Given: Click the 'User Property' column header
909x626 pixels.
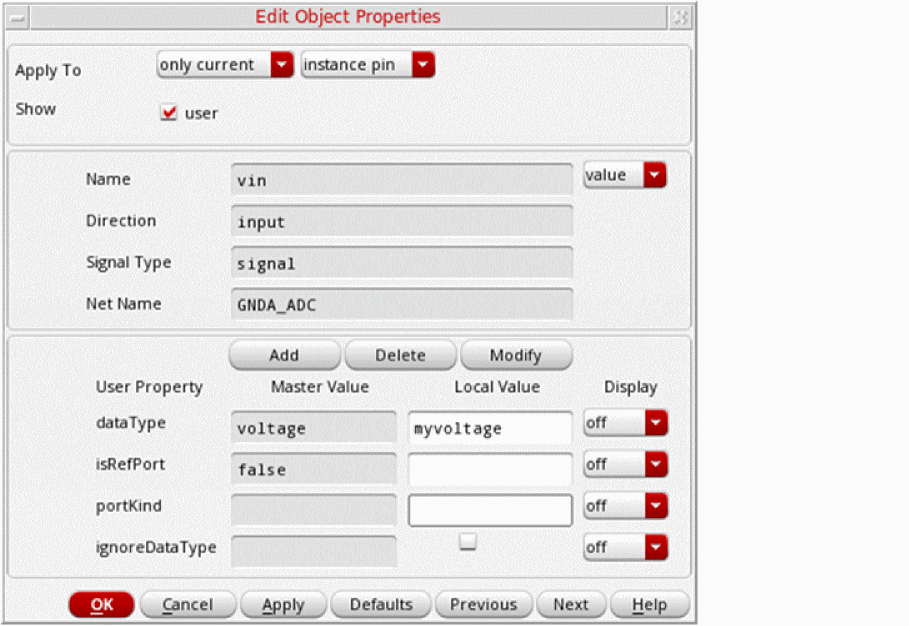Looking at the screenshot, I should click(x=149, y=387).
